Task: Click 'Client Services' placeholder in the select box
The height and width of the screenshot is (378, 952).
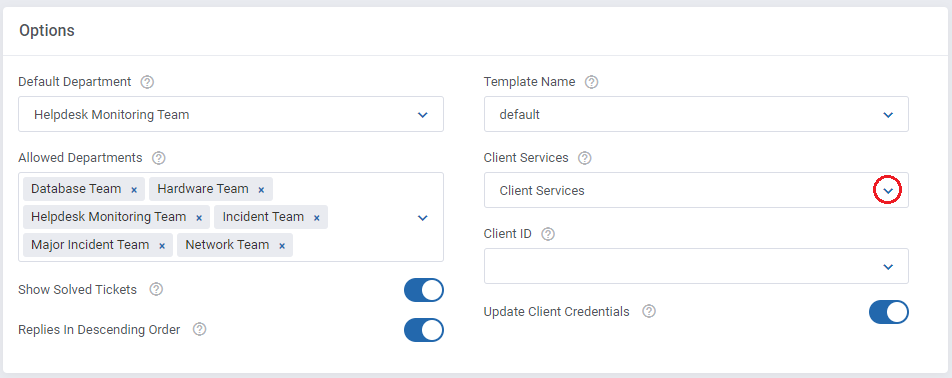Action: pyautogui.click(x=542, y=191)
